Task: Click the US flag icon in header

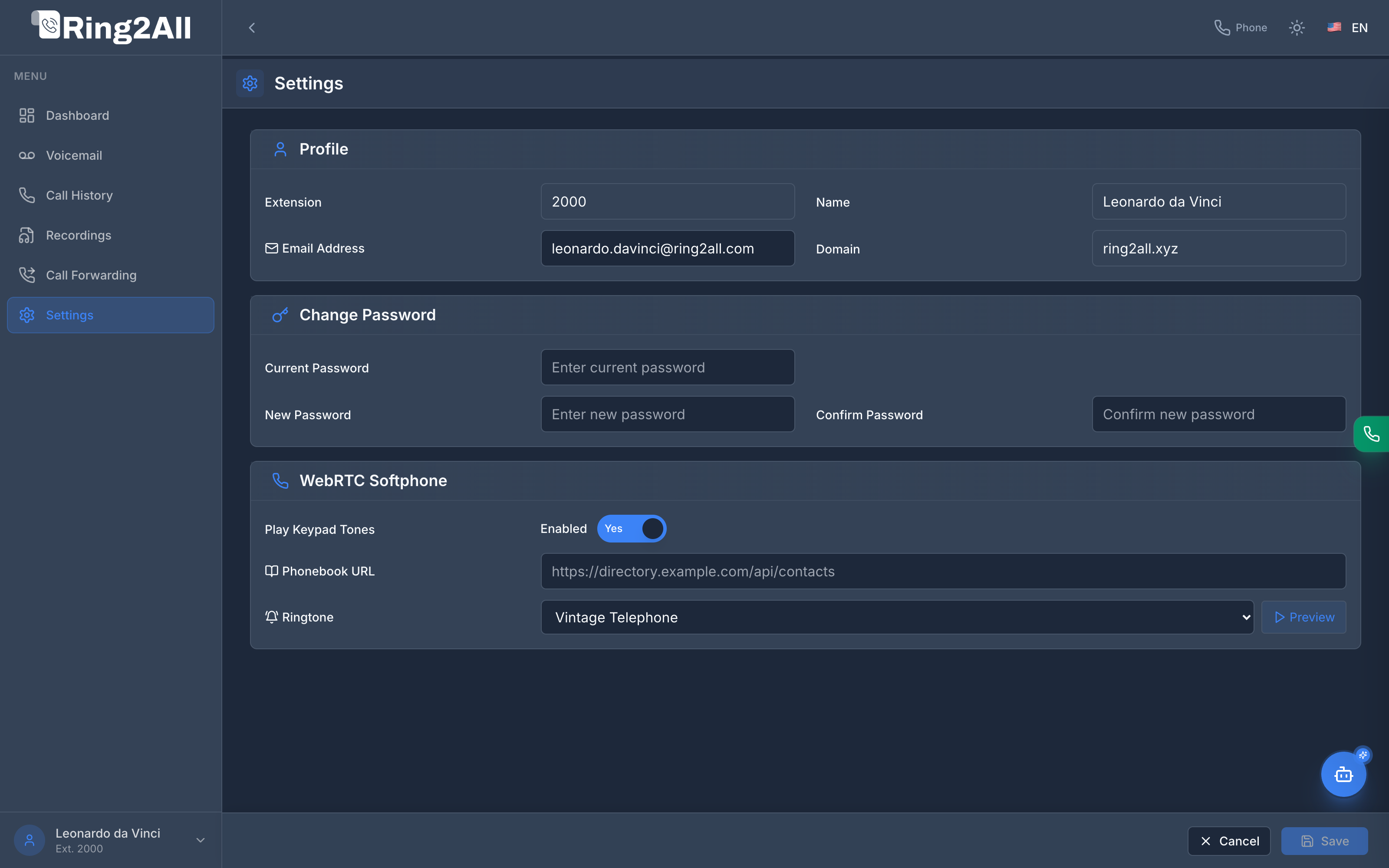Action: coord(1334,27)
